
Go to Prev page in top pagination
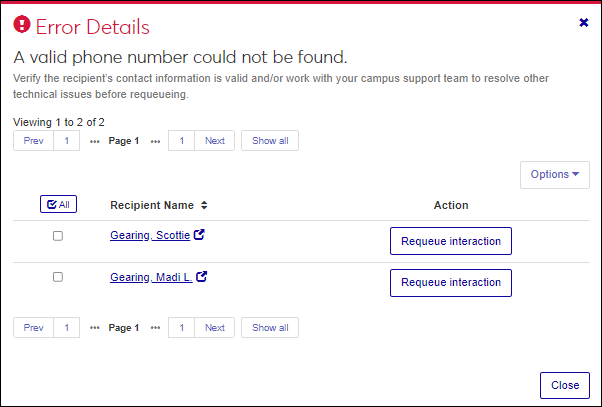(x=33, y=141)
